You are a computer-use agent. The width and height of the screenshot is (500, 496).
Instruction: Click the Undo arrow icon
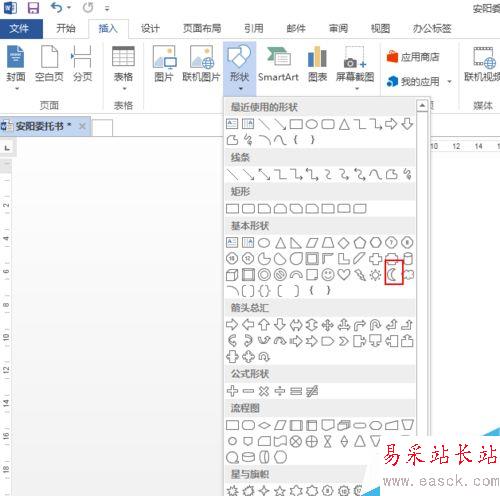57,7
